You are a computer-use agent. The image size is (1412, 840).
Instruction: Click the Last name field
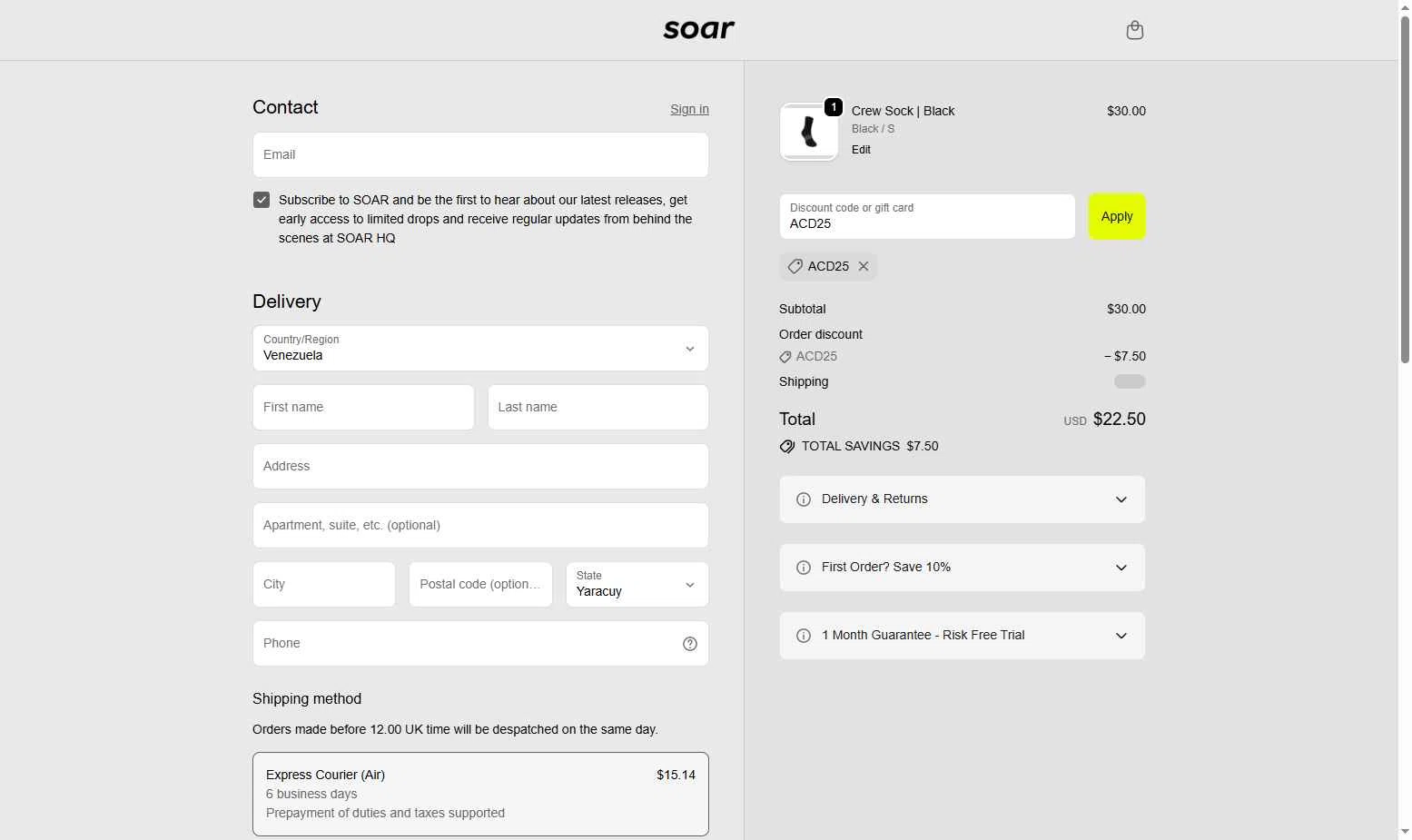598,408
